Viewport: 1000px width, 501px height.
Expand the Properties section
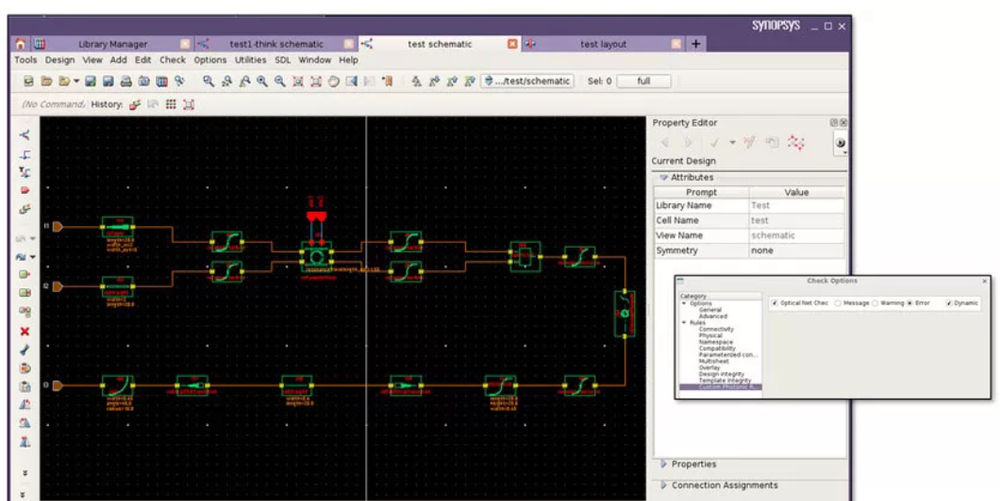pos(664,464)
